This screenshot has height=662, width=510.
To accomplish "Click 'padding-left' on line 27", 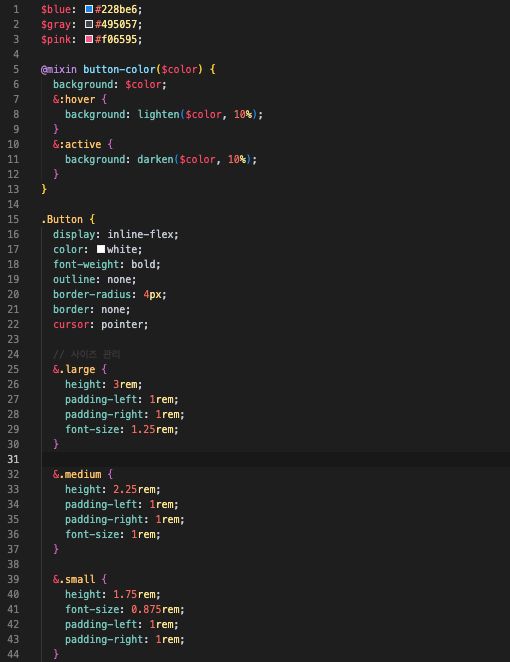I will (101, 399).
